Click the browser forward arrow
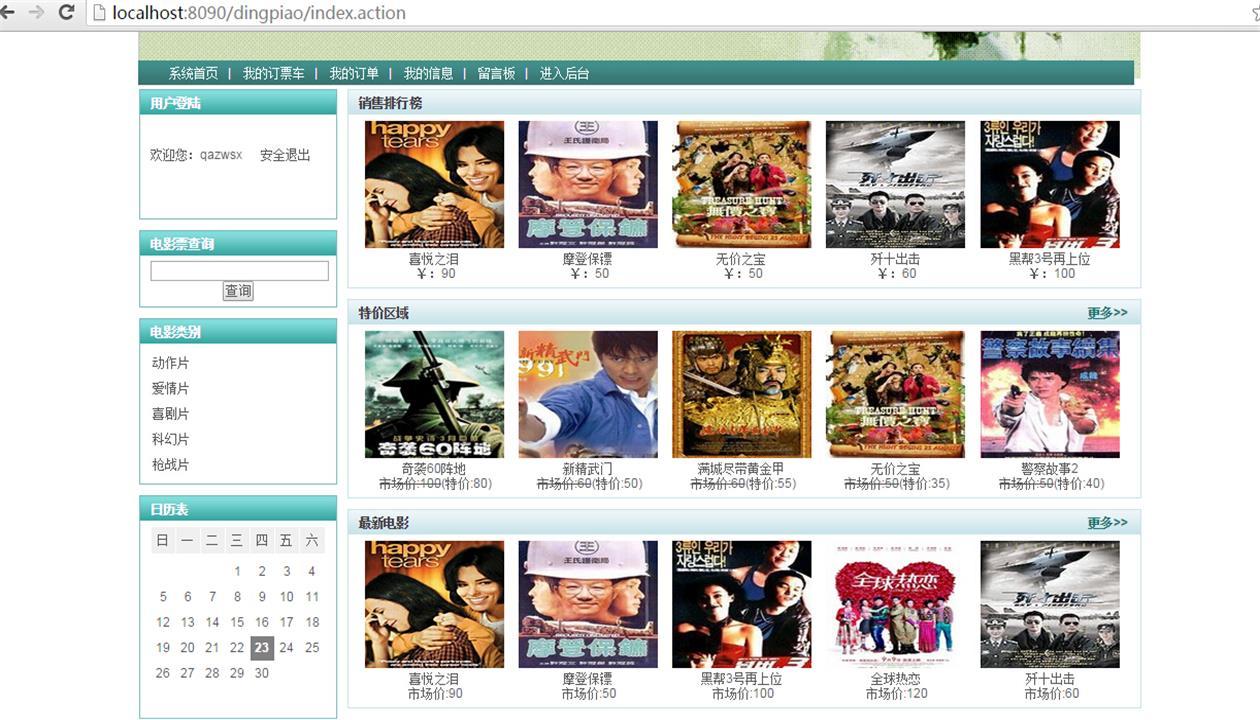Viewport: 1260px width, 720px height. click(x=36, y=12)
